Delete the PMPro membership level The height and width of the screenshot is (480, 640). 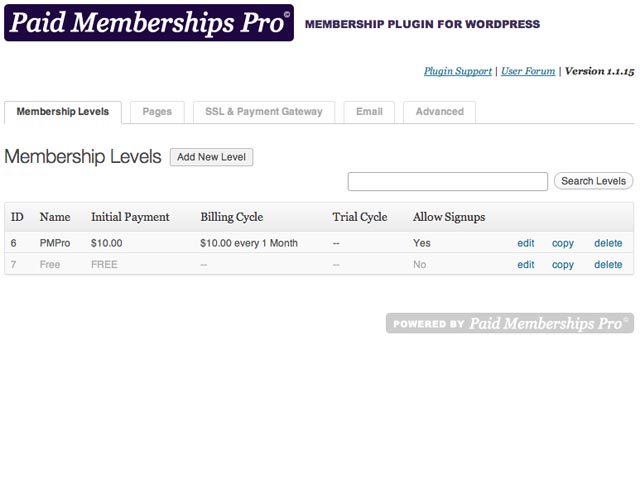coord(608,243)
